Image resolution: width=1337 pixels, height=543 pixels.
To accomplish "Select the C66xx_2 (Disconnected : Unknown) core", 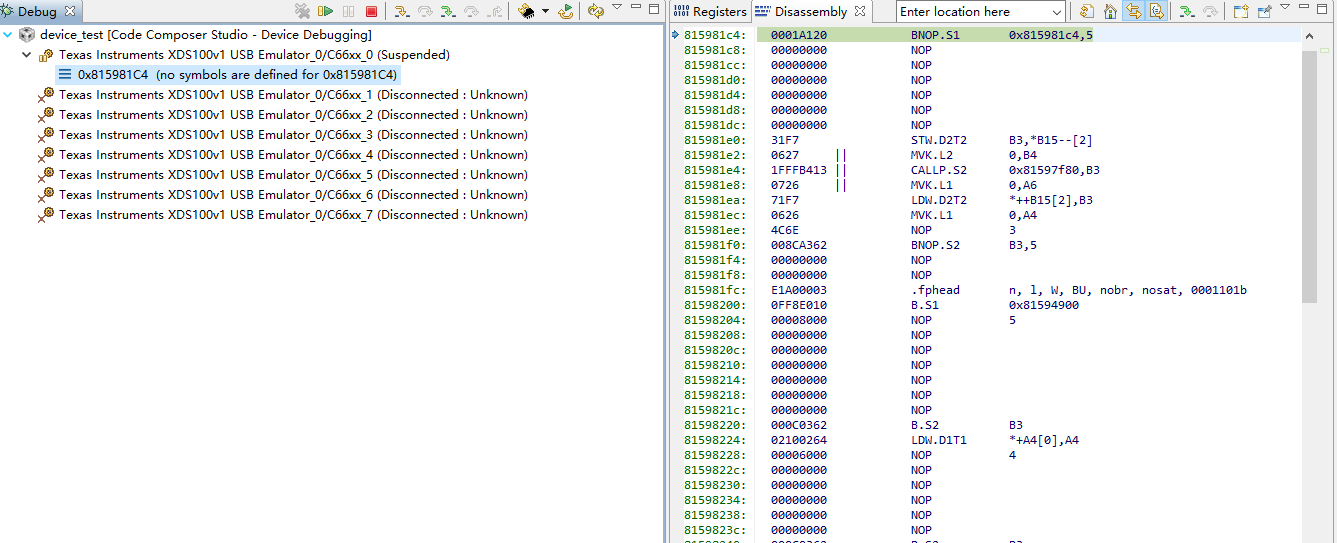I will (293, 115).
